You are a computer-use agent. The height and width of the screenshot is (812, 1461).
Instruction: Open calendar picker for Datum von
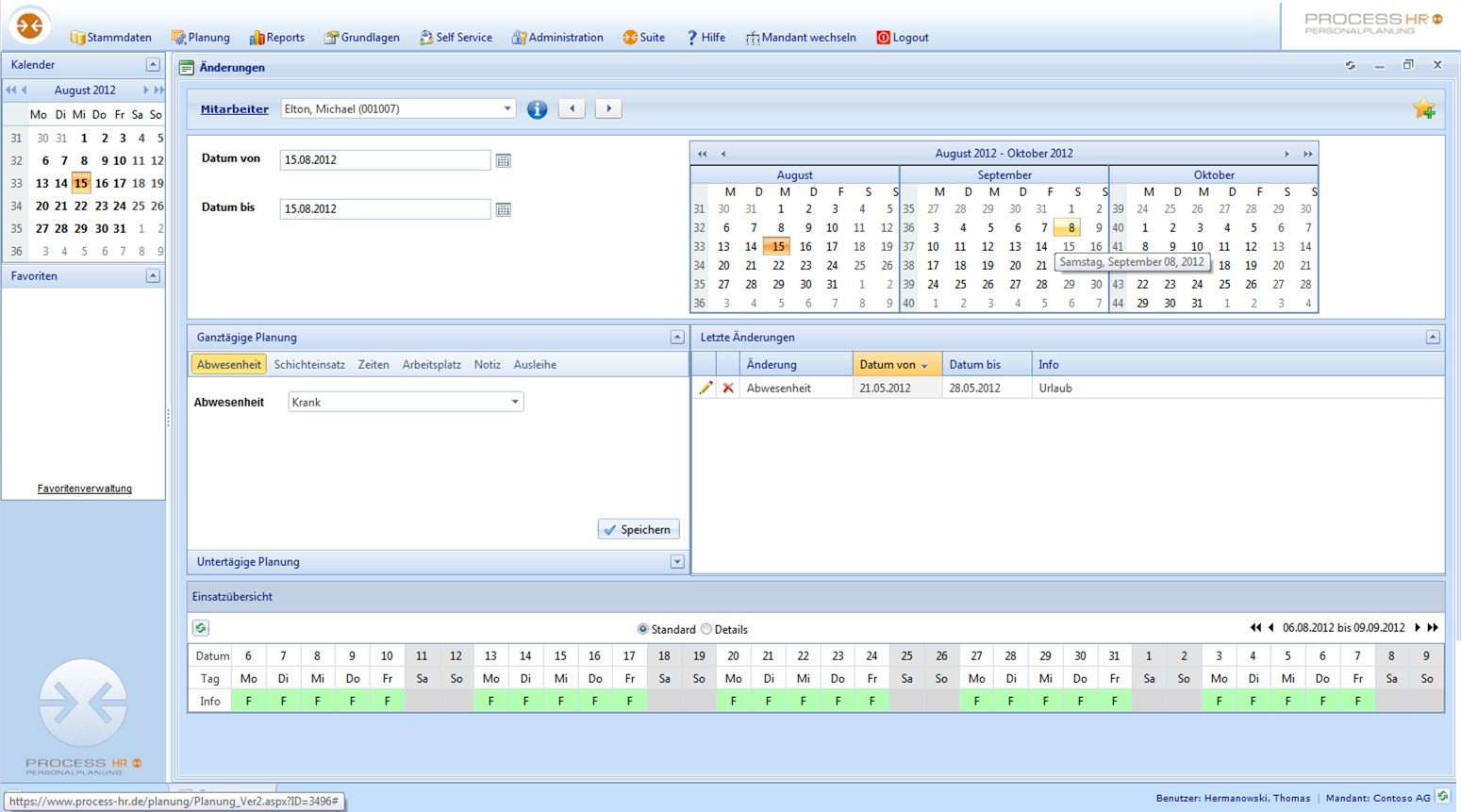504,160
